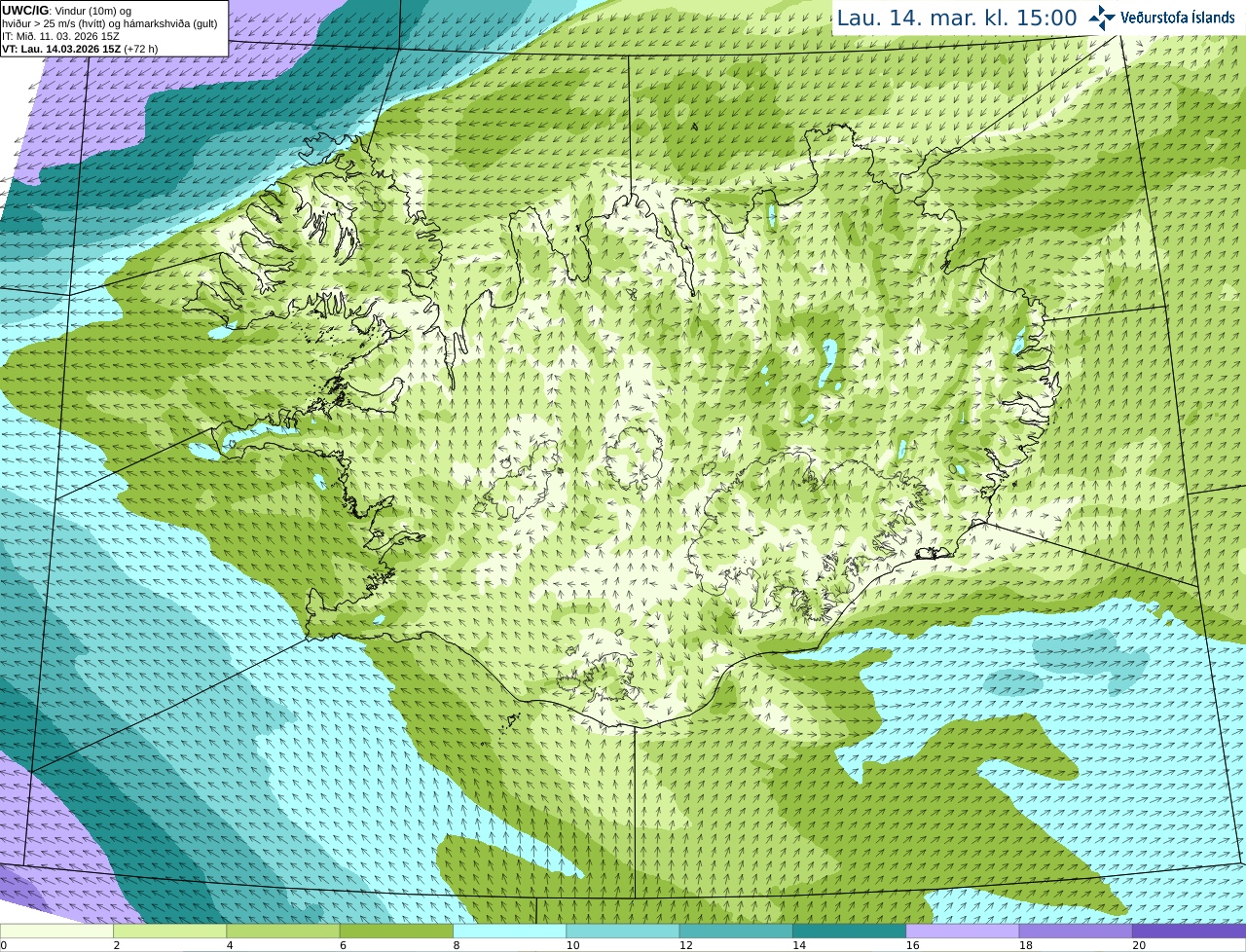1246x952 pixels.
Task: Pick the olive green 6–8 m/s legend swatch
Action: (396, 931)
